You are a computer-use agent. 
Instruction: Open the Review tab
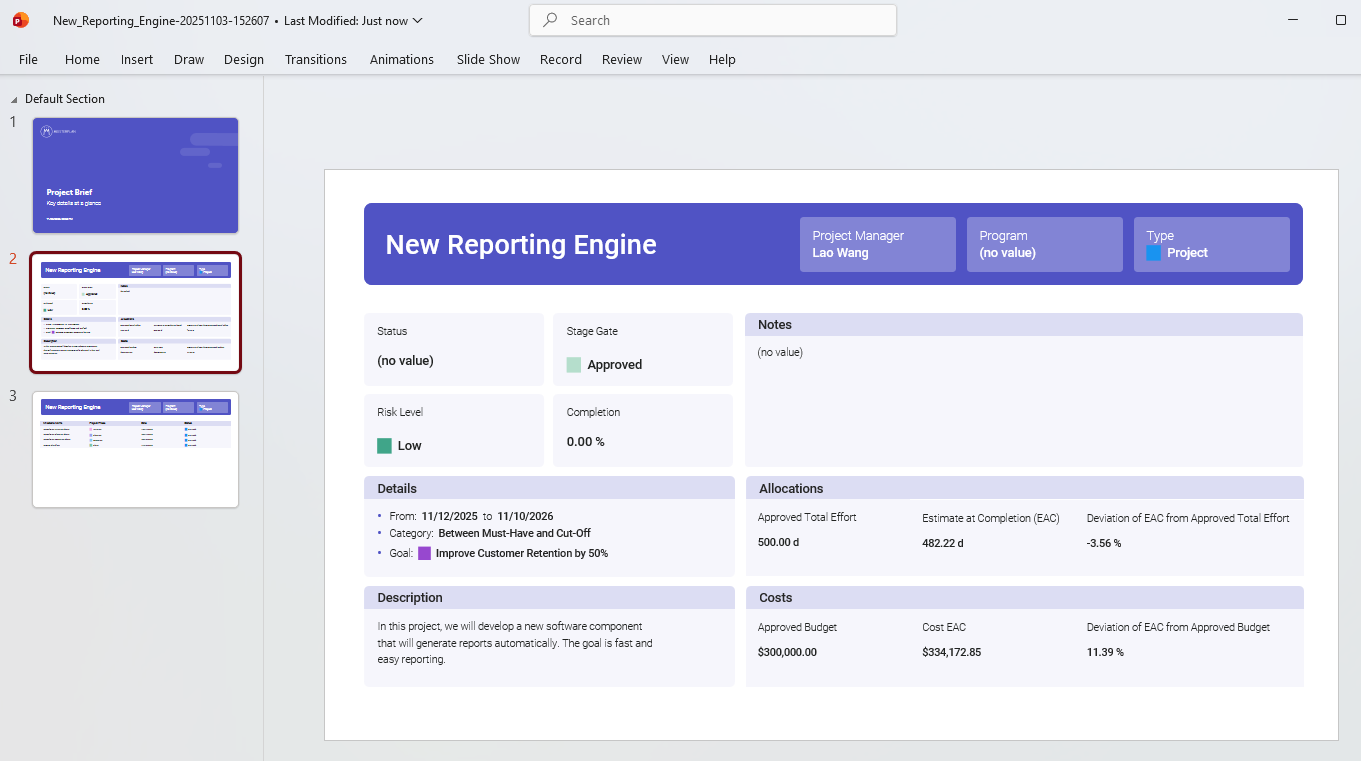point(621,59)
